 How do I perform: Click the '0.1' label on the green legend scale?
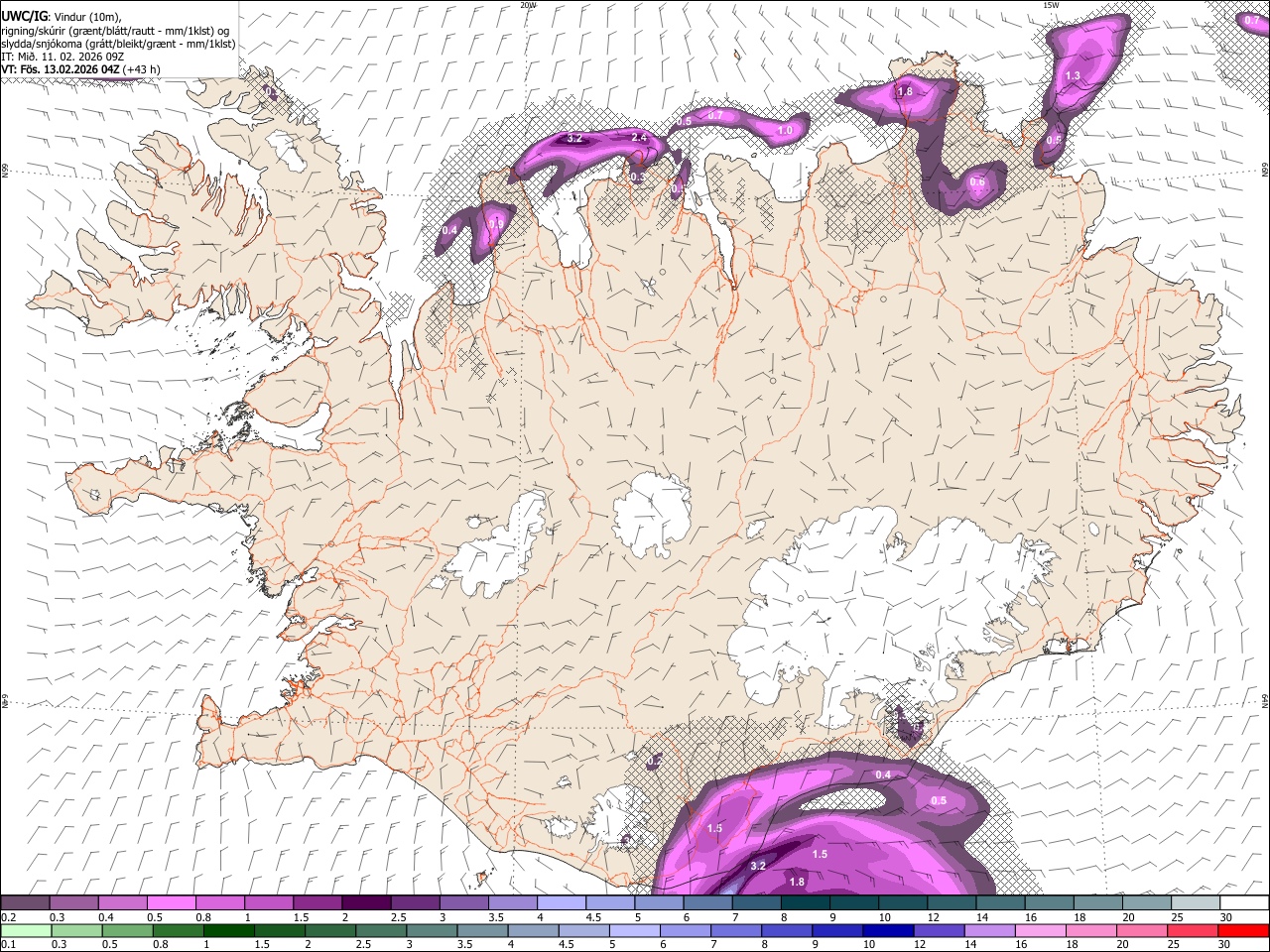[8, 945]
